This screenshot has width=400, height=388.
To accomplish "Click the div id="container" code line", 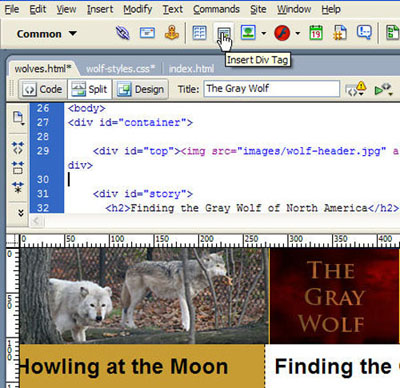I will [130, 123].
